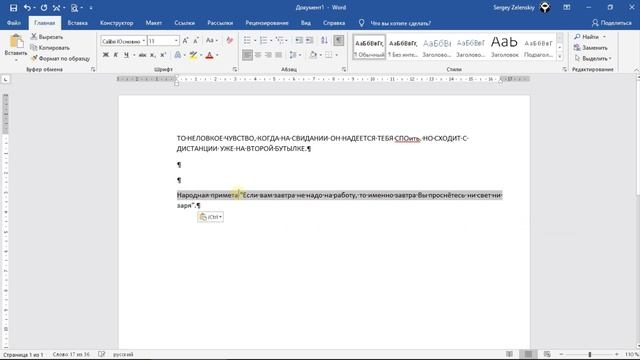640x360 pixels.
Task: Expand the styles gallery with the bottom arrow
Action: click(560, 57)
